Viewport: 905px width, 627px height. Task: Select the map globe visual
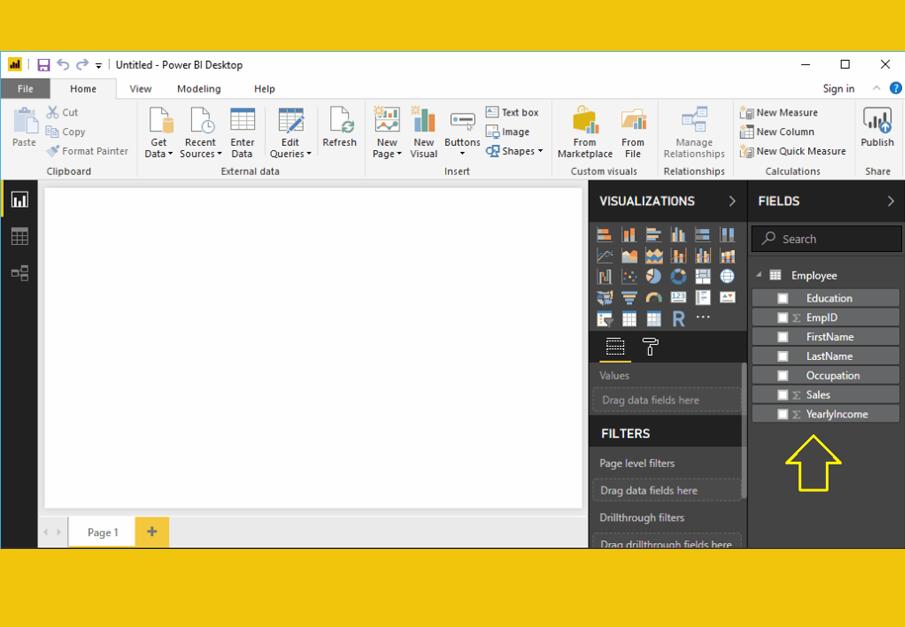(727, 276)
